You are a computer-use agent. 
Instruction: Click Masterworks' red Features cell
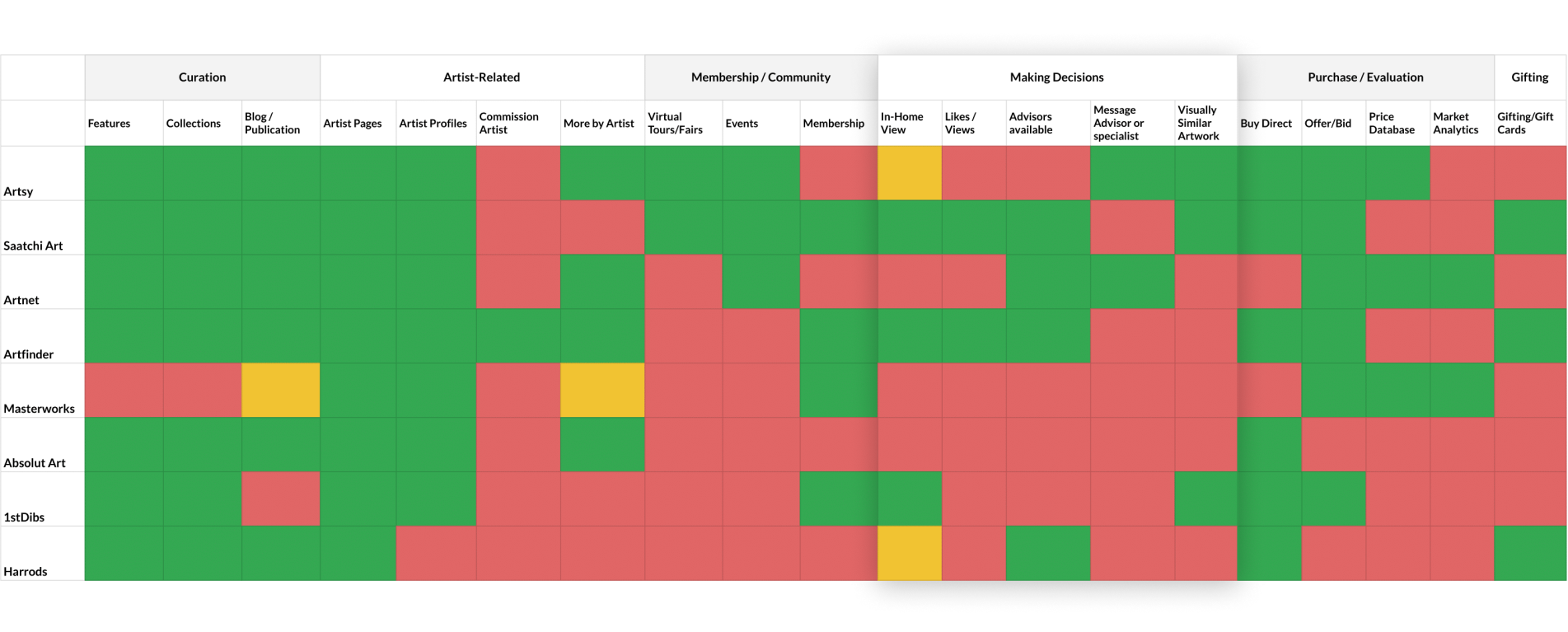point(124,391)
